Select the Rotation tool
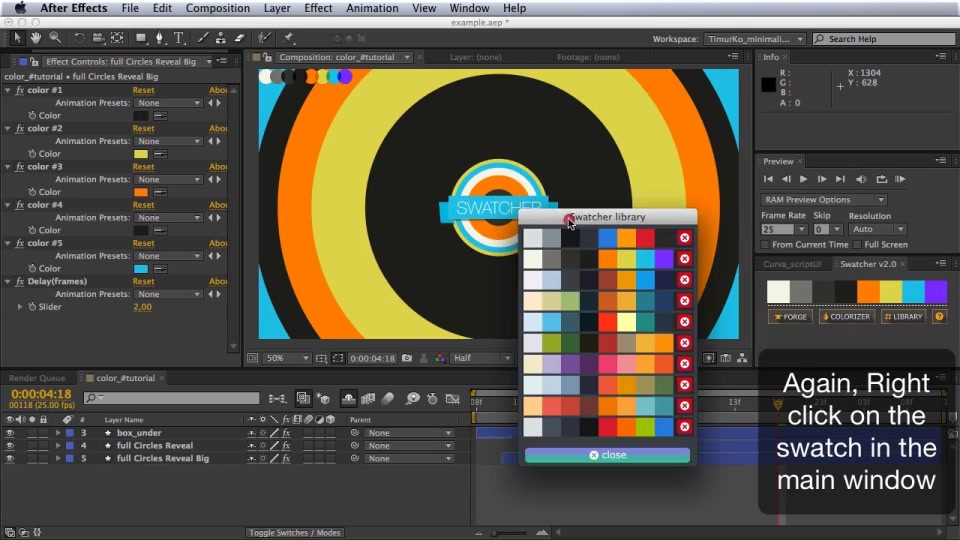The image size is (960, 540). [79, 38]
